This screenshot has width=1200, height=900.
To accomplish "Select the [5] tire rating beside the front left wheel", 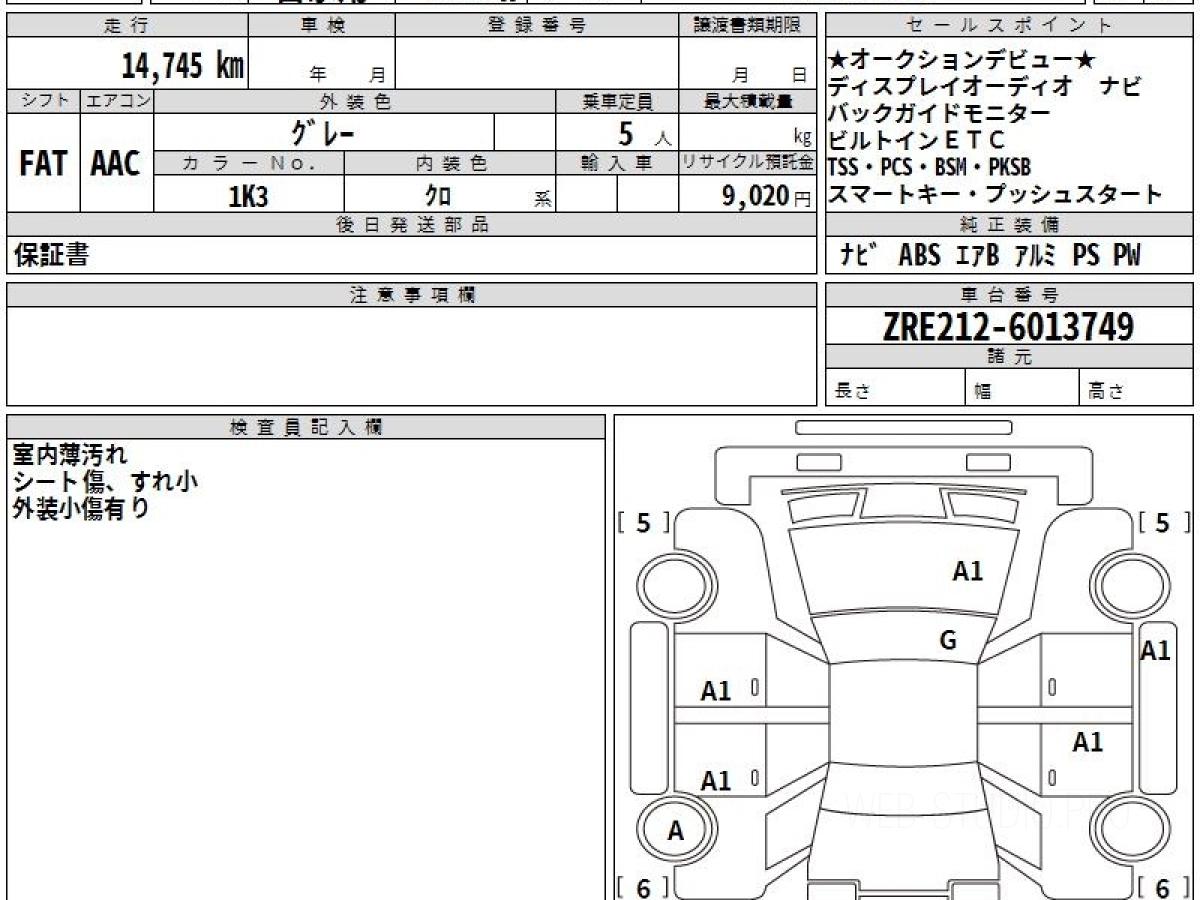I will (643, 523).
